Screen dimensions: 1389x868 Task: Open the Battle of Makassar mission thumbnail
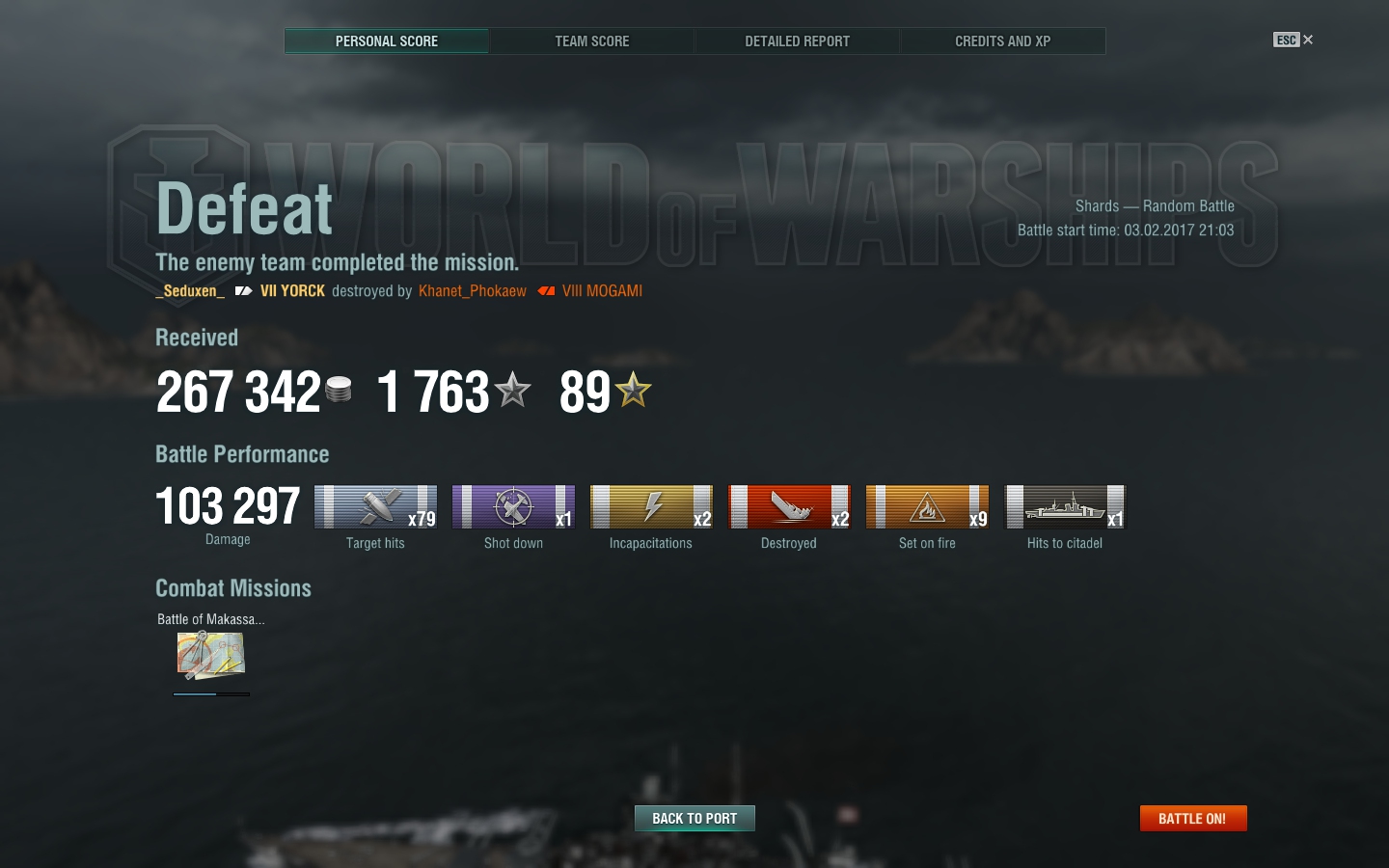(210, 656)
